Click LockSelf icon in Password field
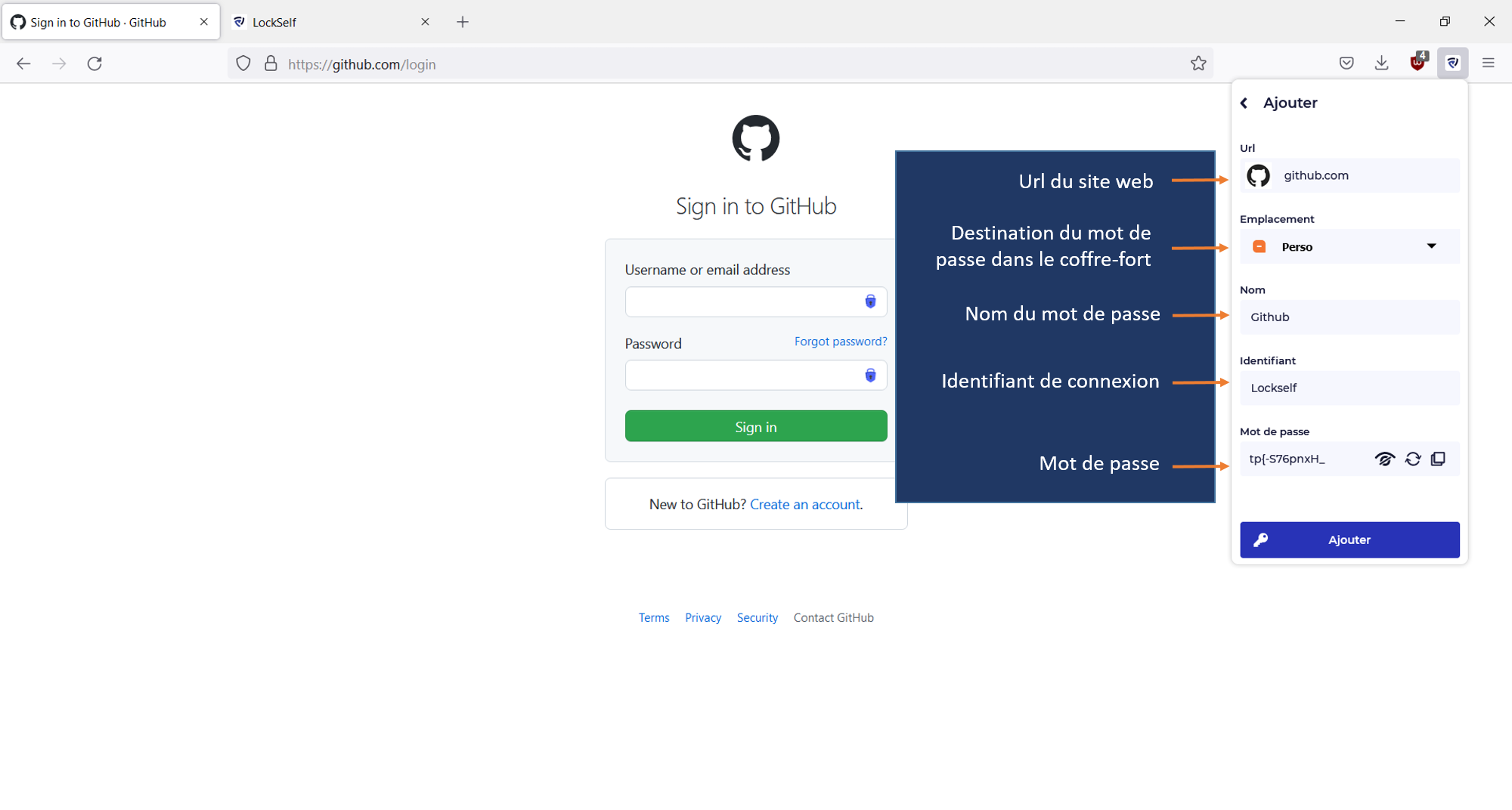The height and width of the screenshot is (810, 1512). pos(871,375)
